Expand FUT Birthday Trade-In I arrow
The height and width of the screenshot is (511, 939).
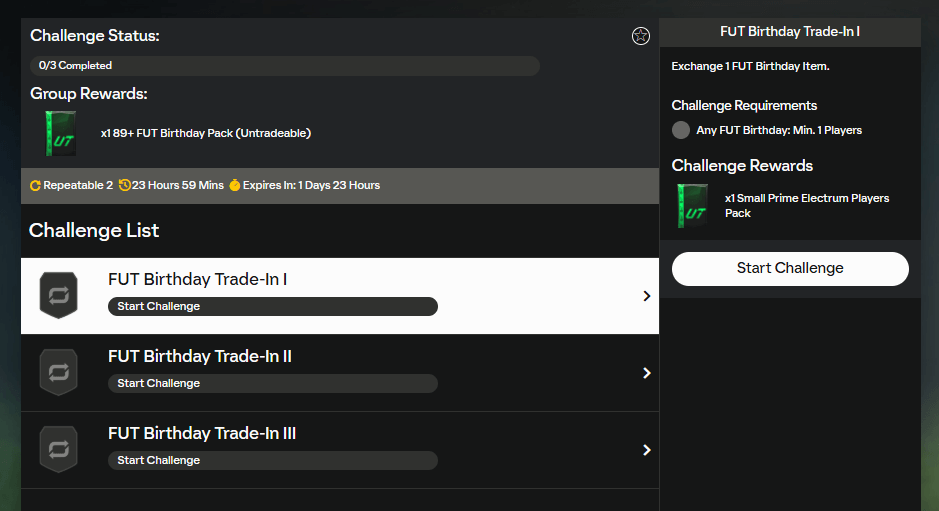(647, 296)
